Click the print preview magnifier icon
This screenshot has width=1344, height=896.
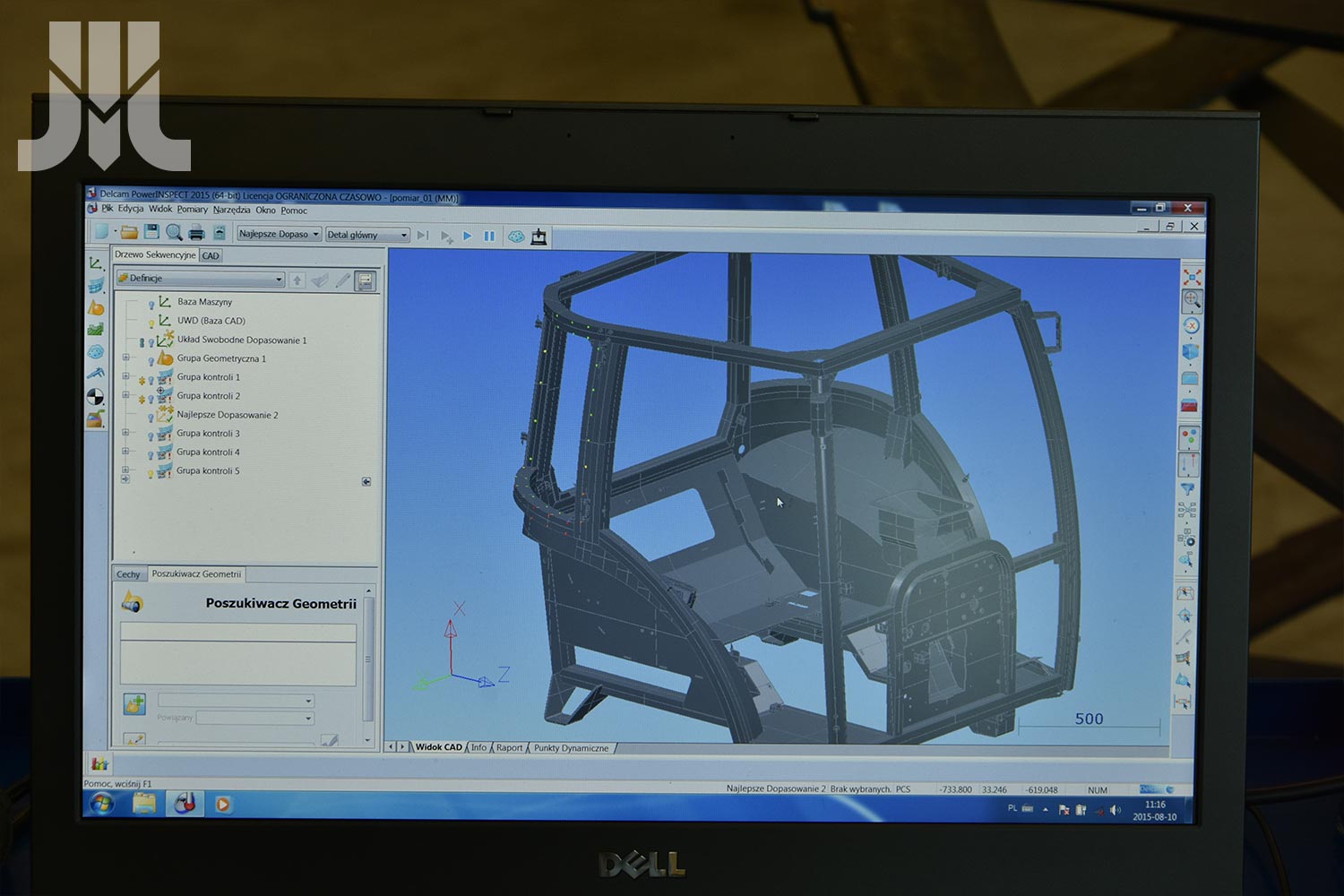[x=174, y=233]
